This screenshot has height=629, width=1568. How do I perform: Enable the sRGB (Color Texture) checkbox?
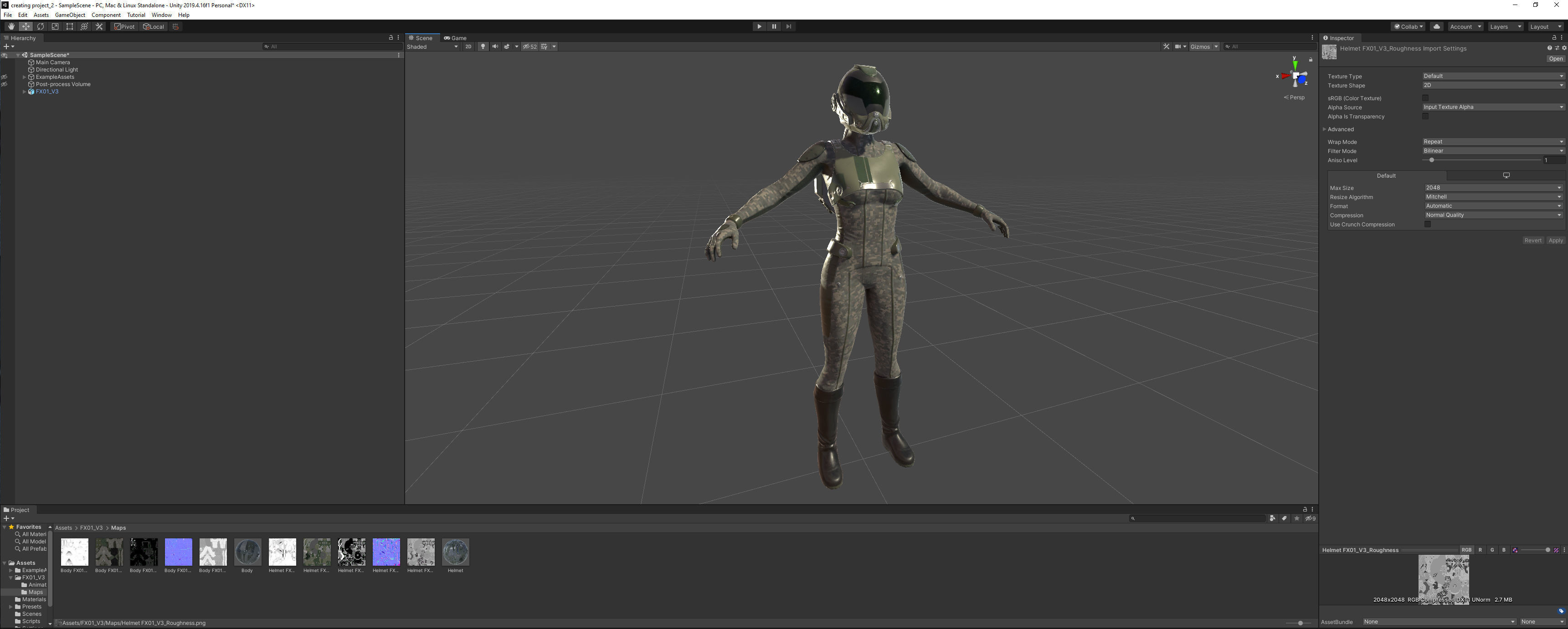click(x=1425, y=98)
